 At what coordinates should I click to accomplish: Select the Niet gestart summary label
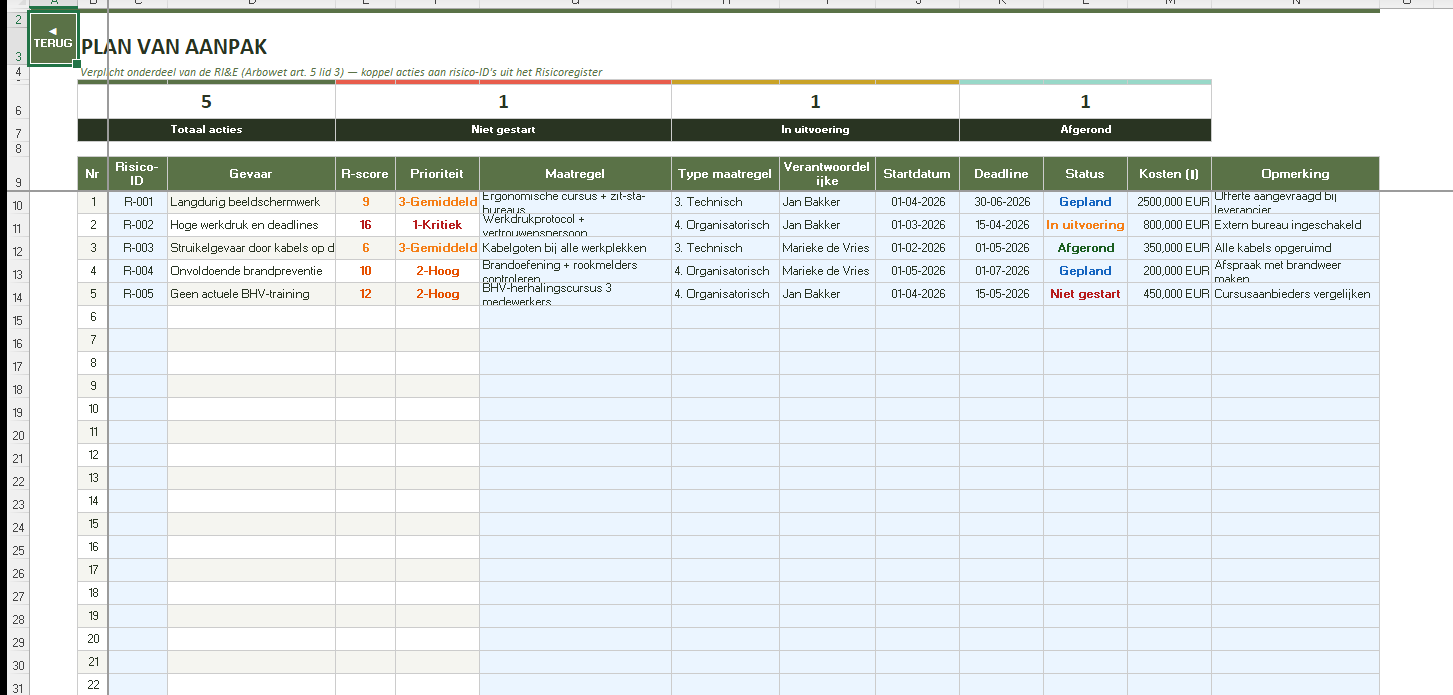[503, 129]
